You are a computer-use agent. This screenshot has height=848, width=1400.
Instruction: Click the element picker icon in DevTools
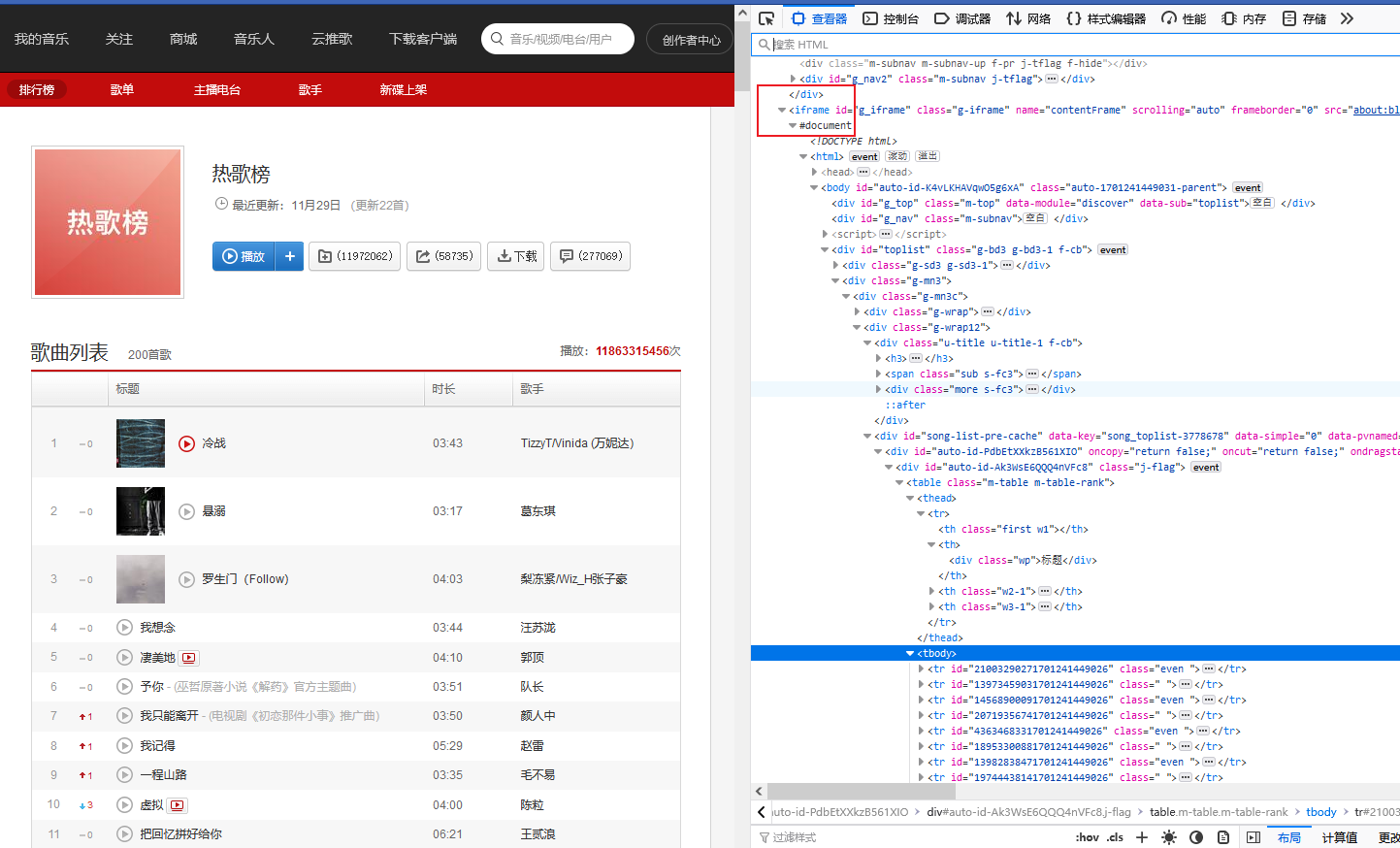(766, 18)
